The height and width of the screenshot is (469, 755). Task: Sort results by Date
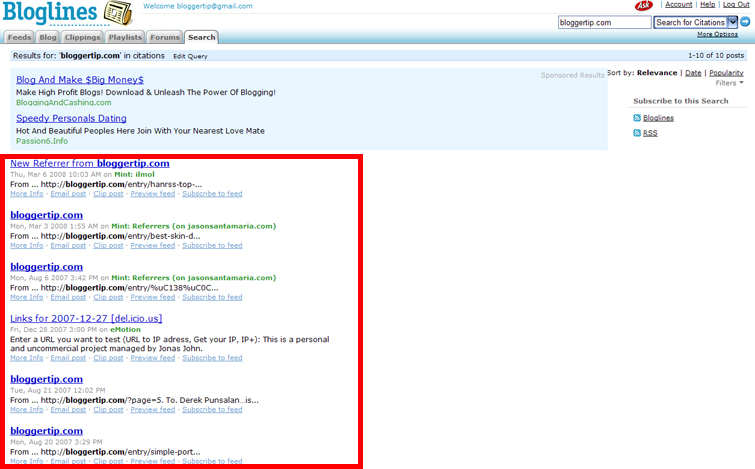coord(693,73)
